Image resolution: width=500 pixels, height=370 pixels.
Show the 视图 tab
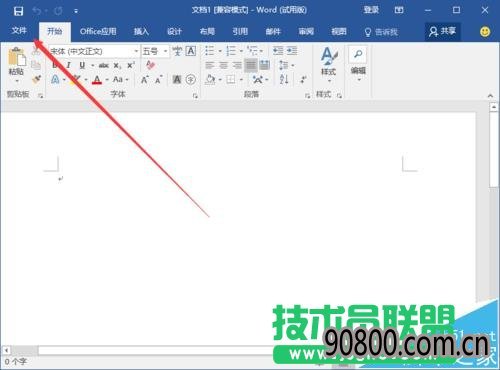click(339, 31)
